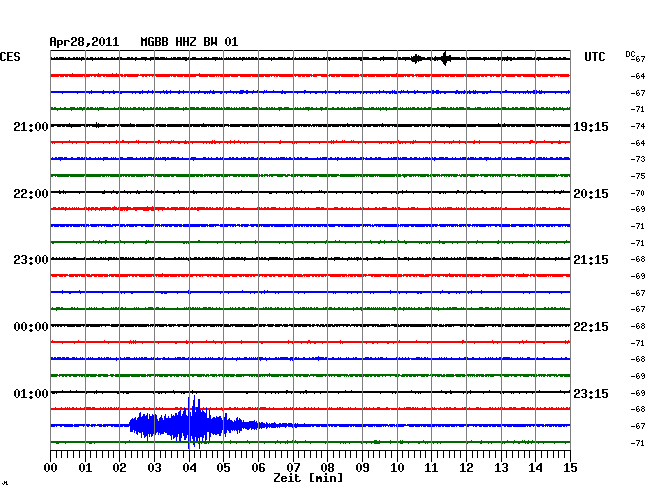The image size is (650, 494).
Task: Select the 19:15 UTC time label
Action: click(591, 127)
